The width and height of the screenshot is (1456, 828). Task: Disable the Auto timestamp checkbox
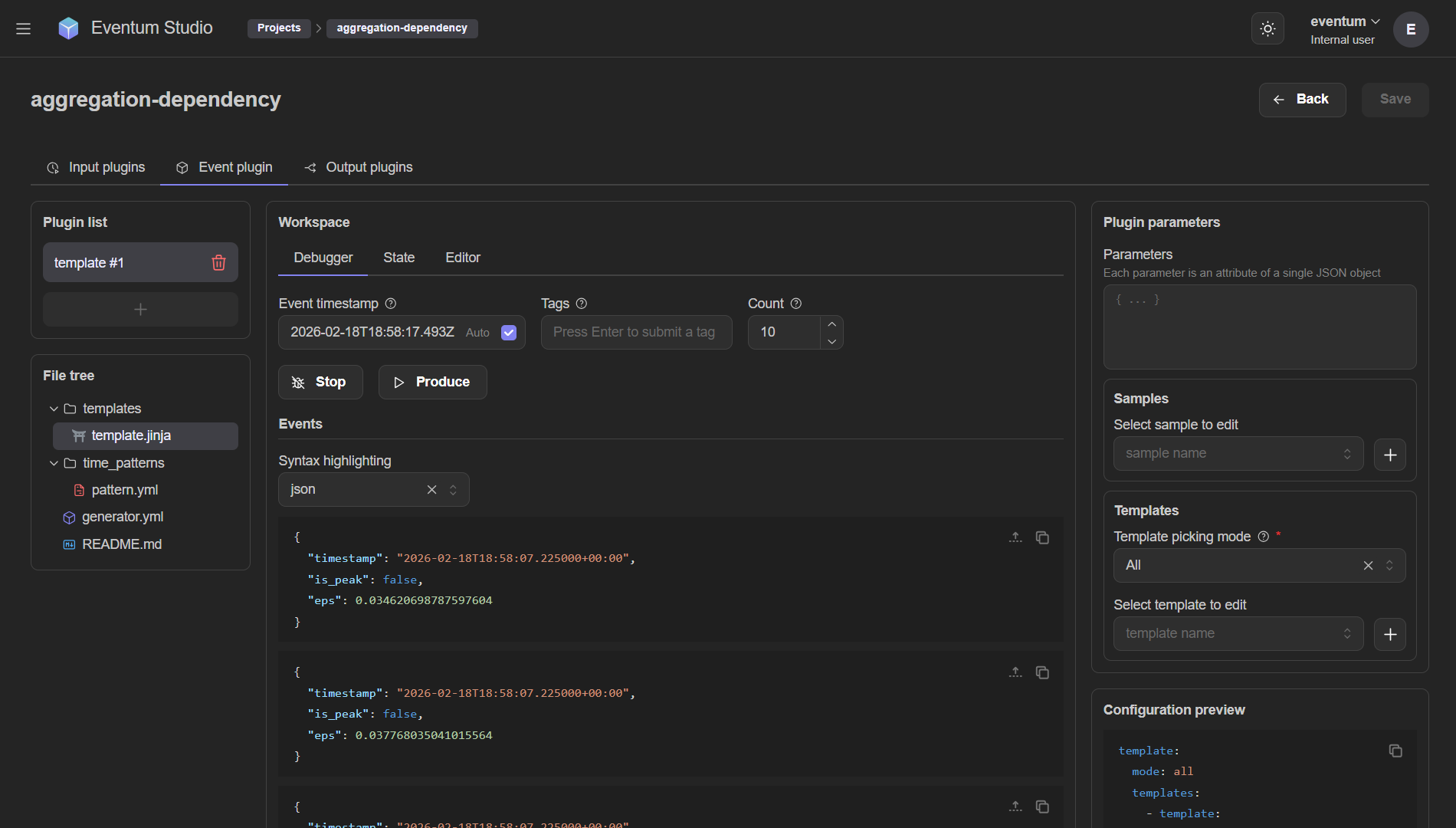pos(509,333)
